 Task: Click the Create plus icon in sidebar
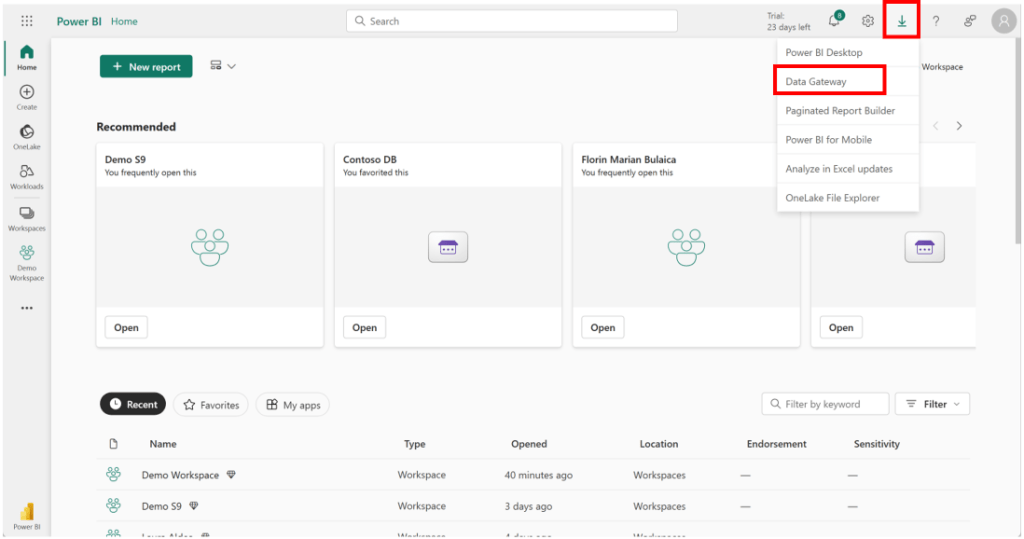tap(27, 97)
